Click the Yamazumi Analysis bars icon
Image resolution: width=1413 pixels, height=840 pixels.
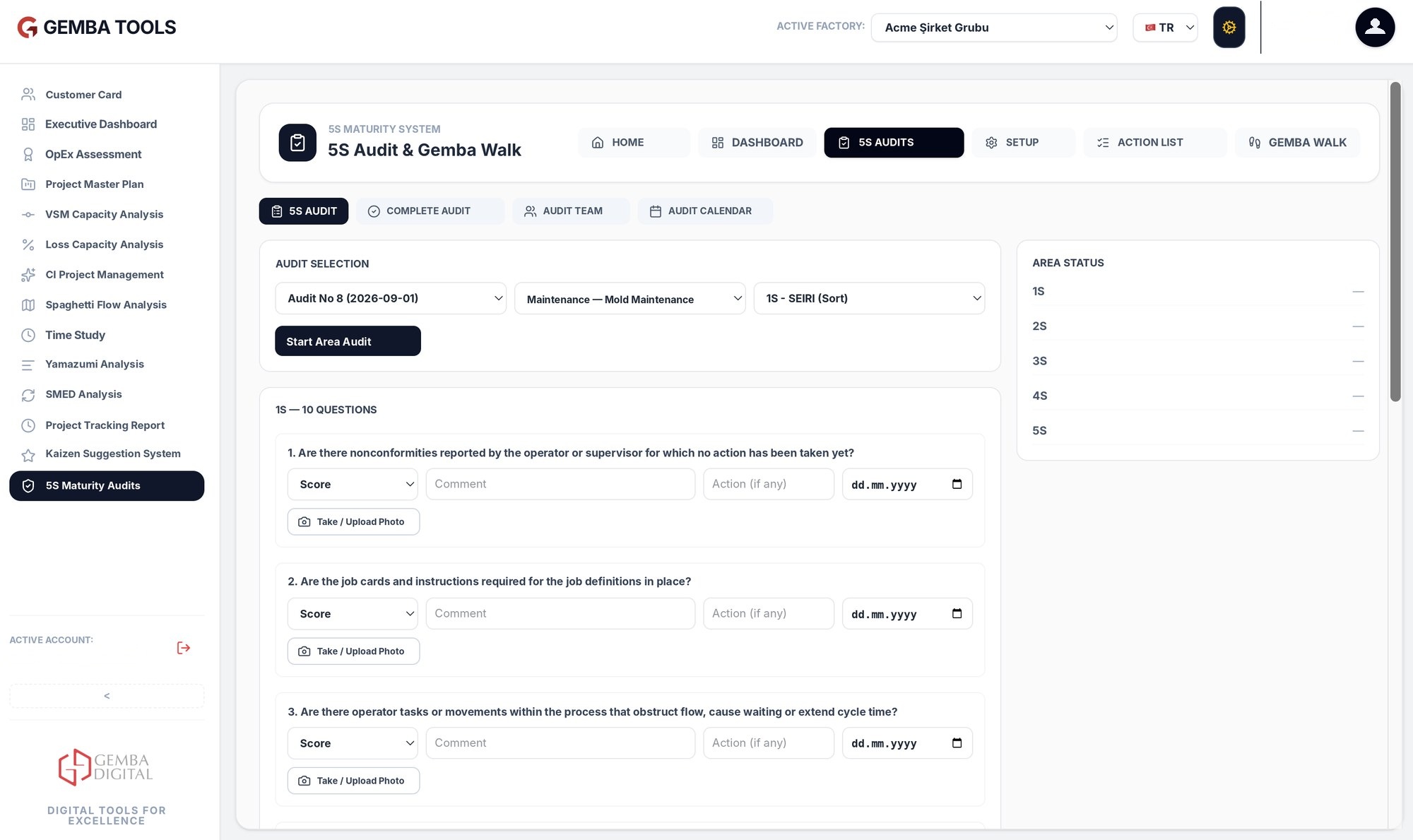click(x=28, y=365)
